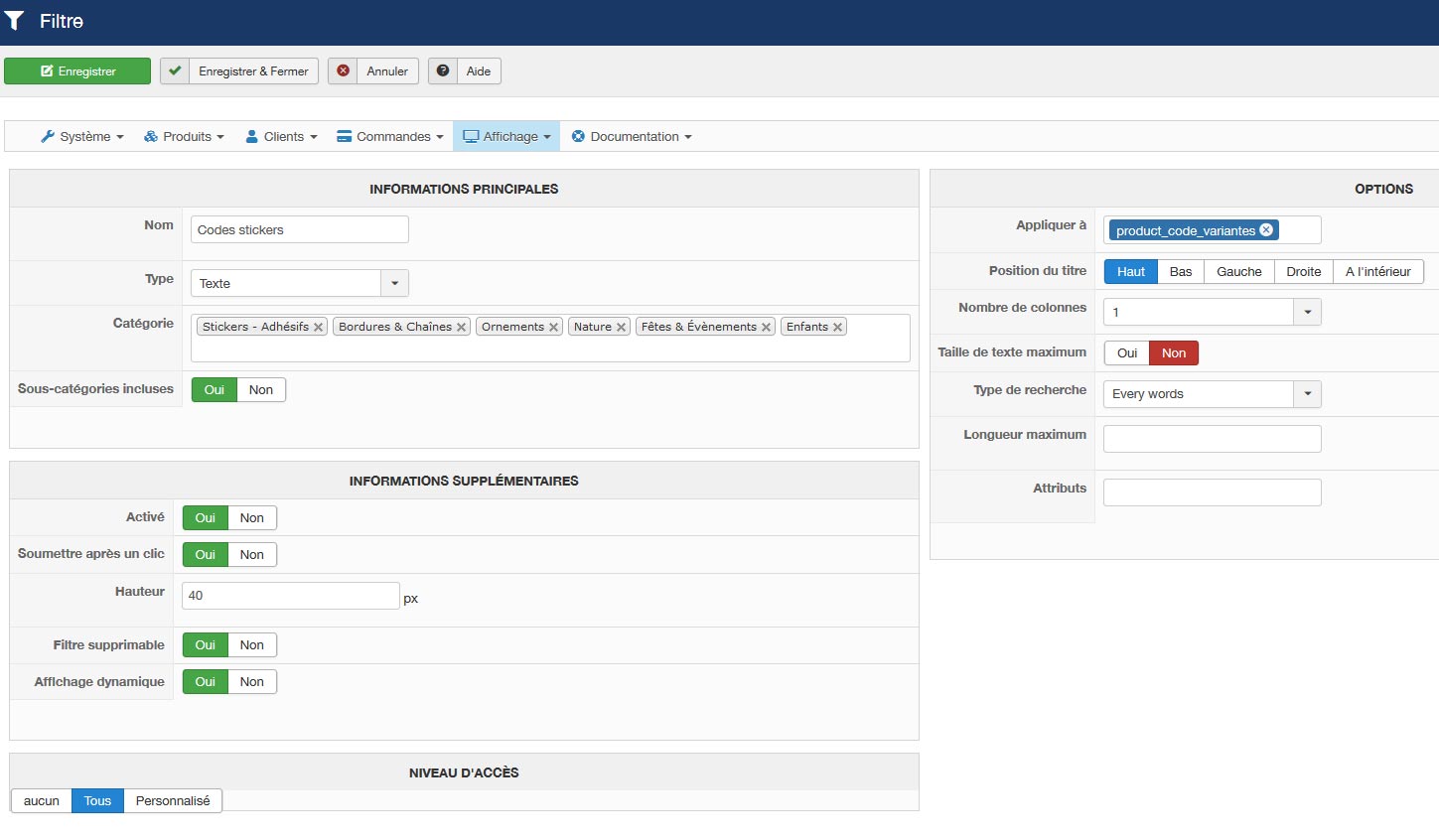This screenshot has width=1439, height=840.
Task: Click the green checkmark save-and-close icon
Action: click(x=175, y=71)
